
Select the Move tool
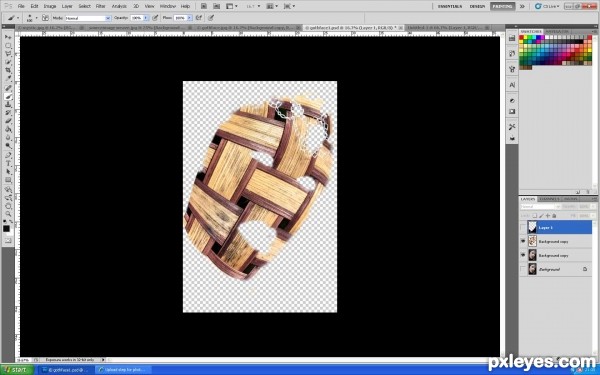coord(8,37)
